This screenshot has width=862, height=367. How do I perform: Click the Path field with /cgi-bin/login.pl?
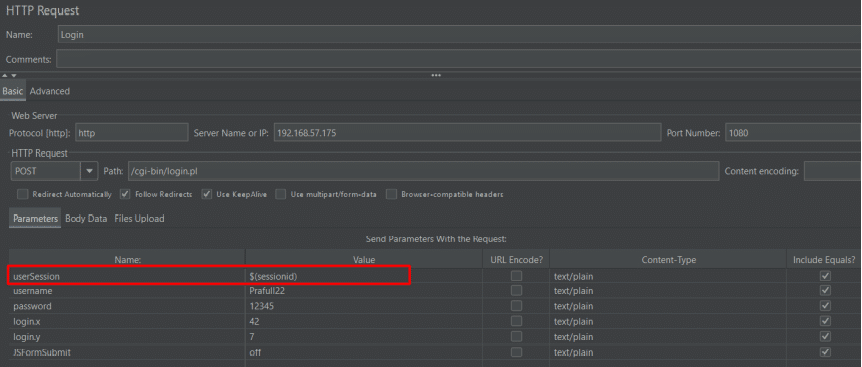(423, 171)
